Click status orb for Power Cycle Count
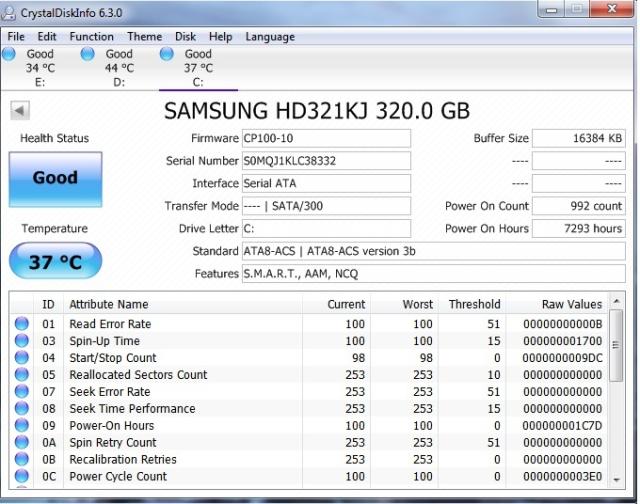The image size is (640, 504). click(x=22, y=476)
